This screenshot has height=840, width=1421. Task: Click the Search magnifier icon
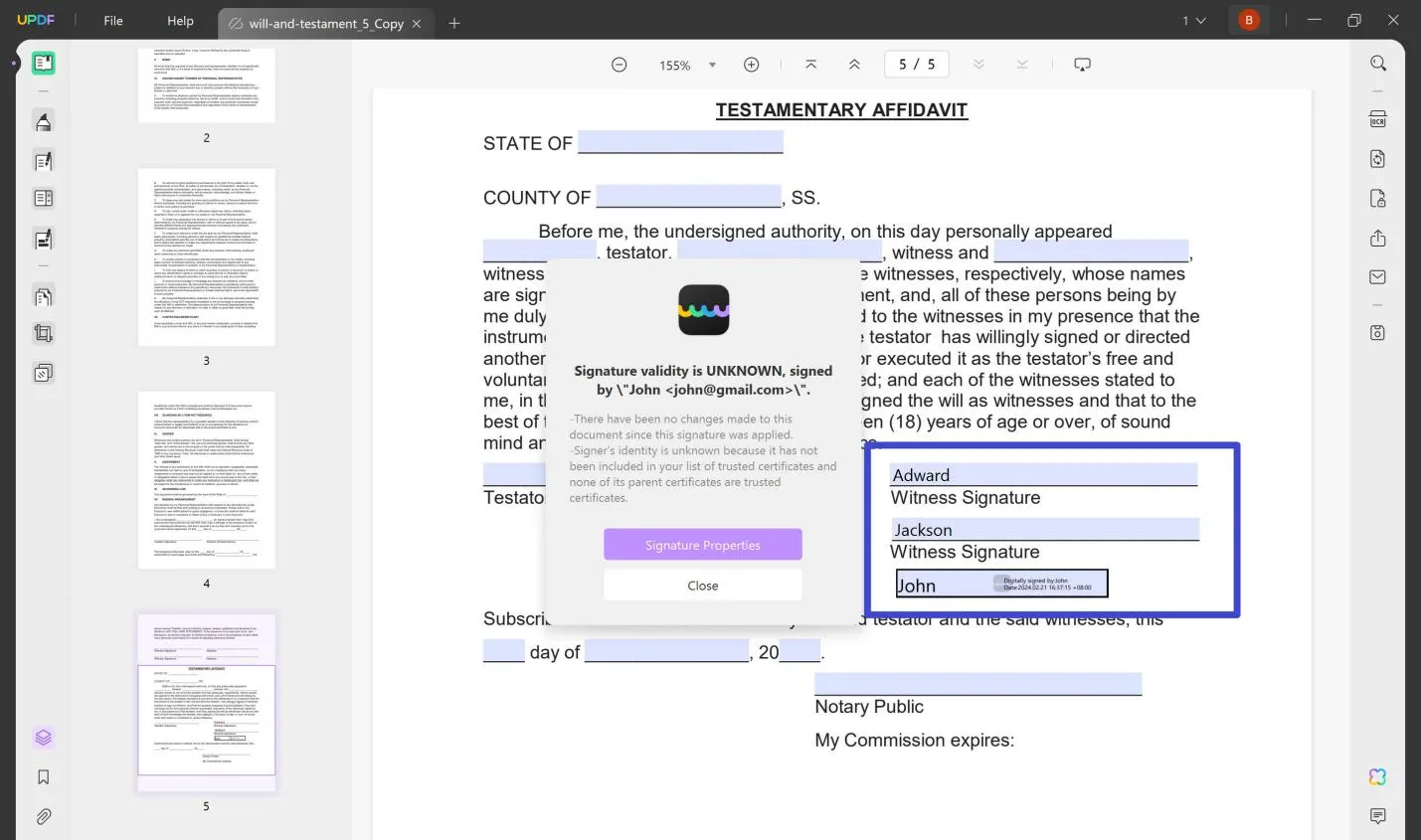pos(1377,64)
